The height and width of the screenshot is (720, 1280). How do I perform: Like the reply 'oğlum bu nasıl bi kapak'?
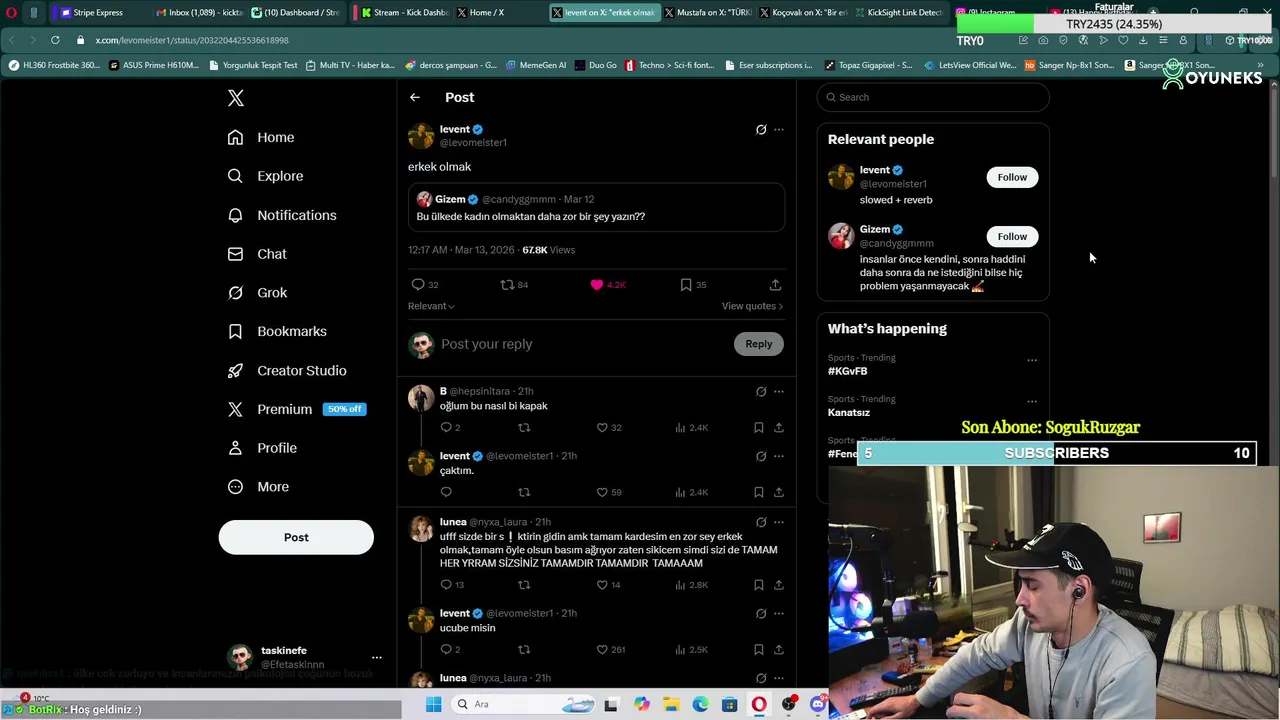(609, 428)
